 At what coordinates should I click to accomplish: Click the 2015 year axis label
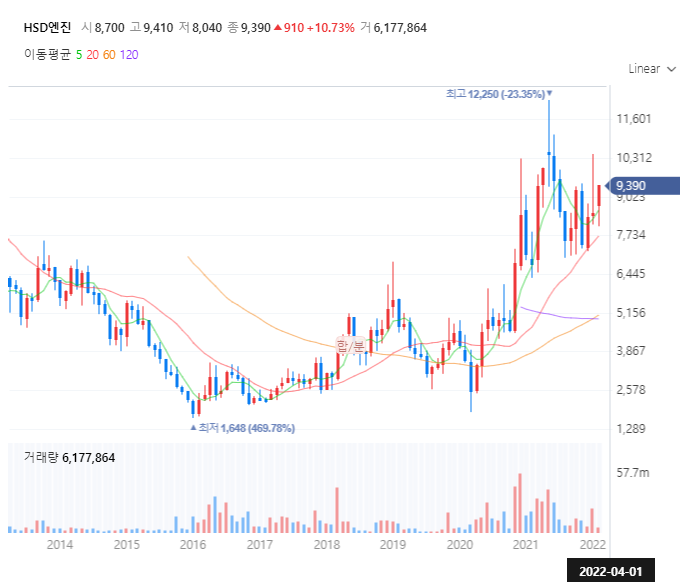(127, 545)
